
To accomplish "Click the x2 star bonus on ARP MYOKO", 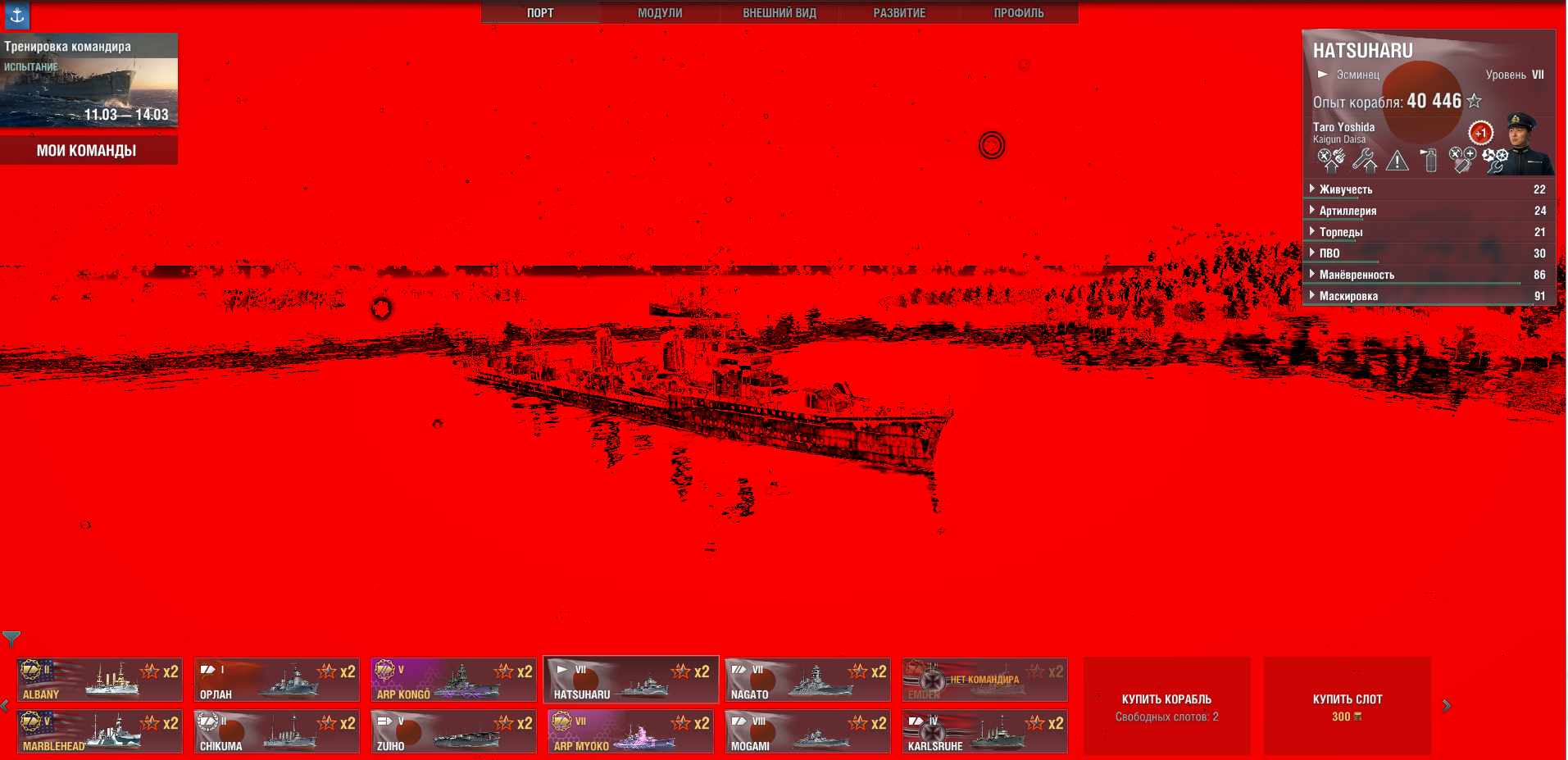I will (691, 723).
